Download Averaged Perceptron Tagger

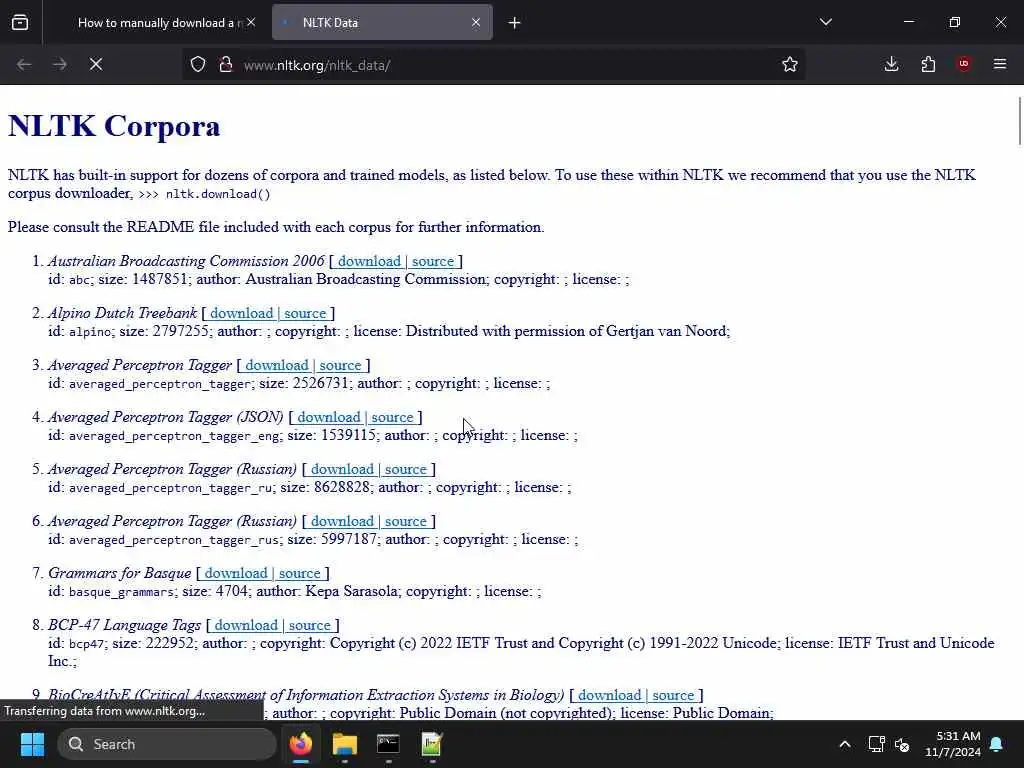276,365
